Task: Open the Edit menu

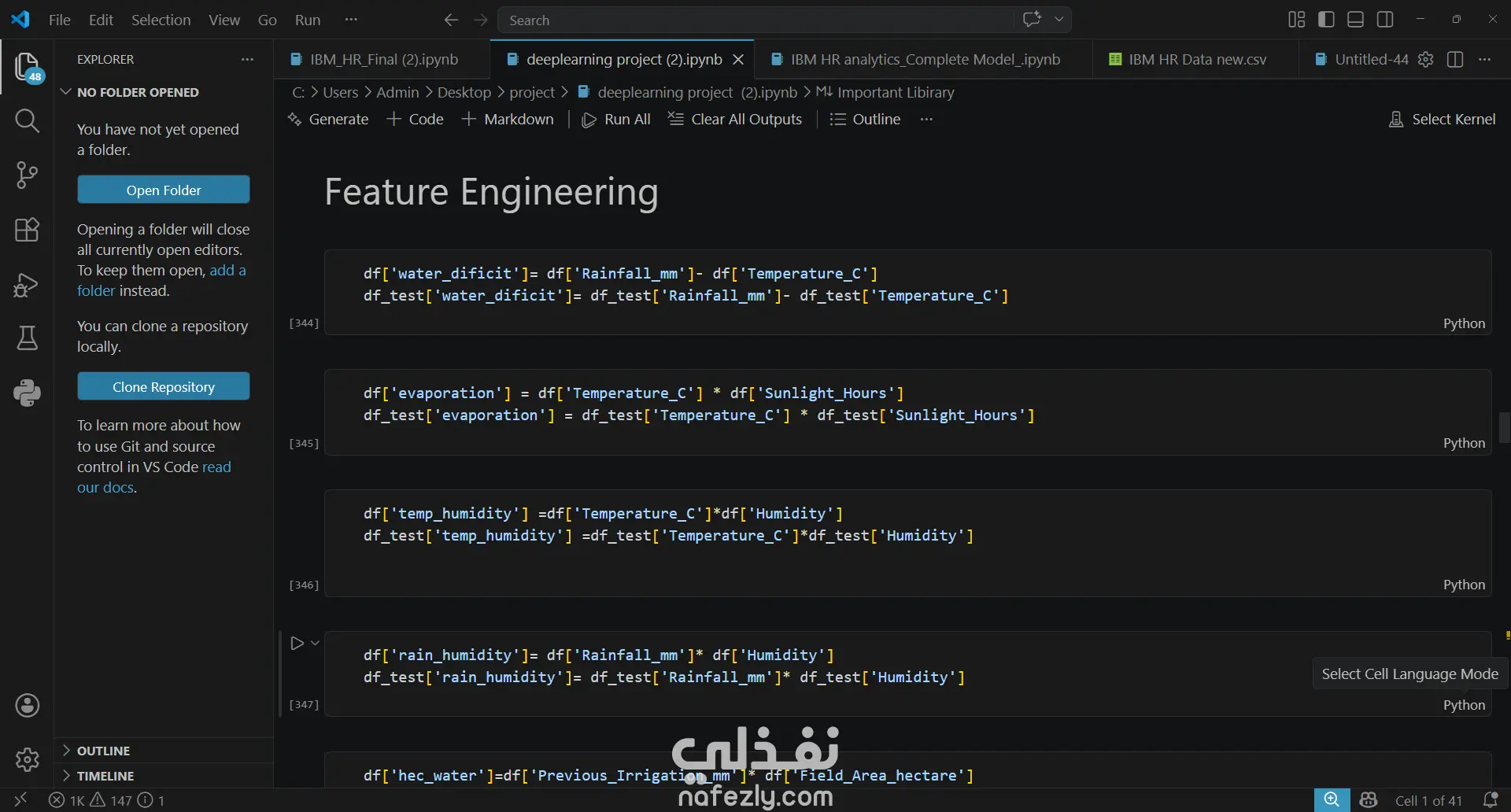Action: [101, 20]
